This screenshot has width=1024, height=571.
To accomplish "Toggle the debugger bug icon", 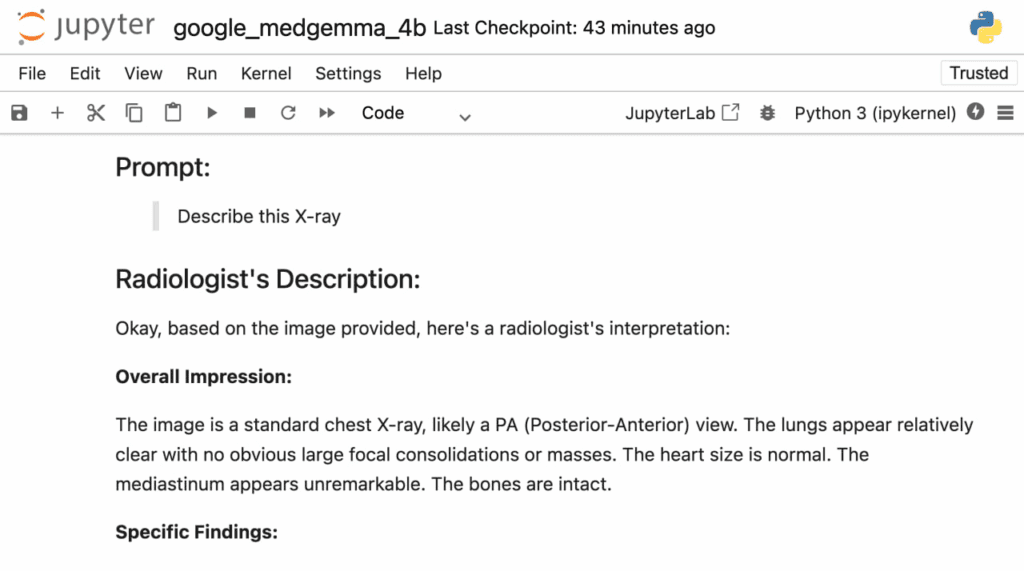I will [767, 113].
